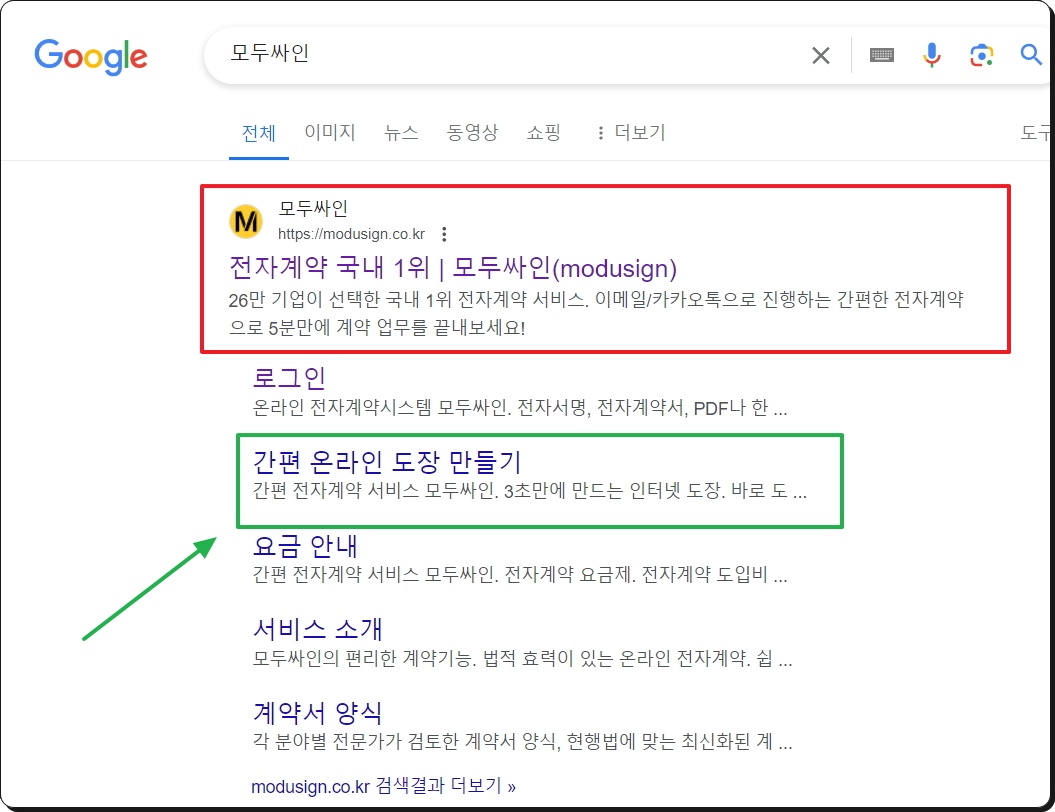Click the Google logo

pyautogui.click(x=91, y=57)
